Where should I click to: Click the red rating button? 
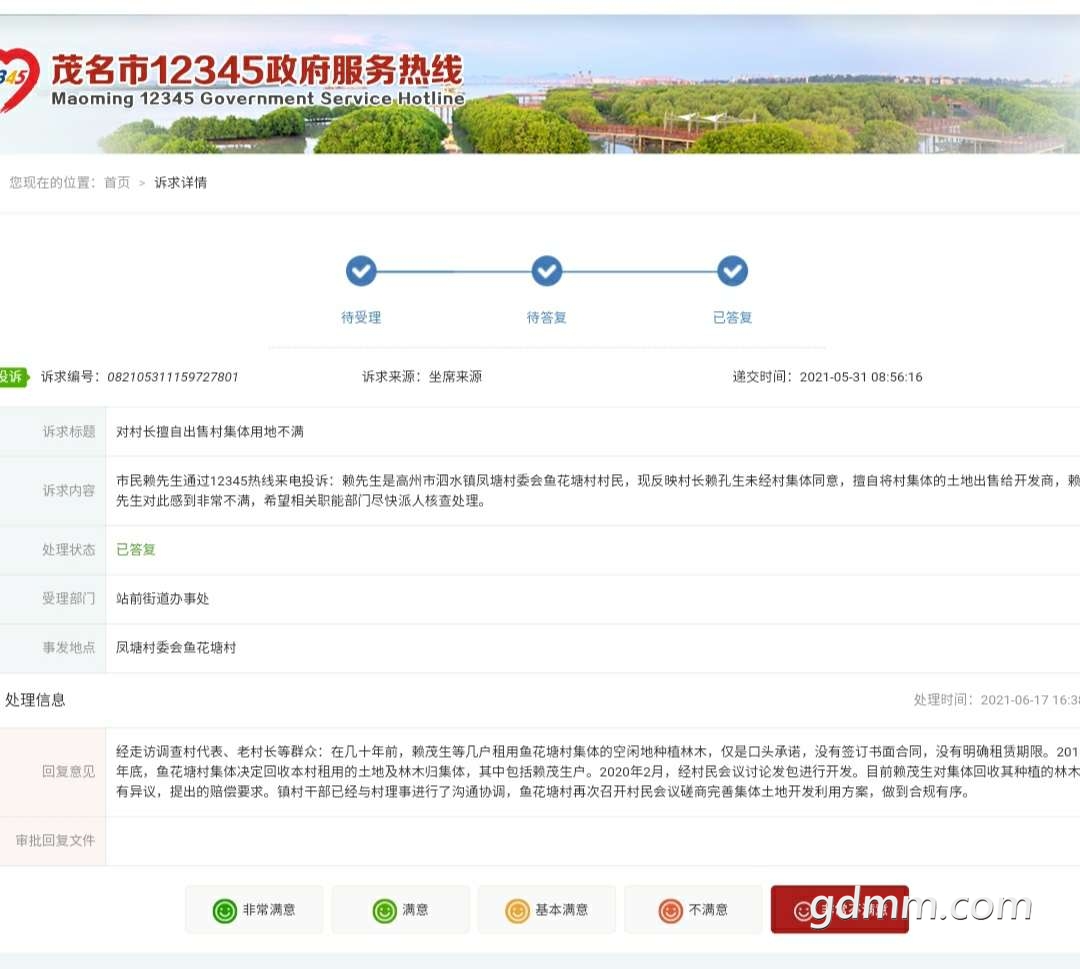(840, 910)
